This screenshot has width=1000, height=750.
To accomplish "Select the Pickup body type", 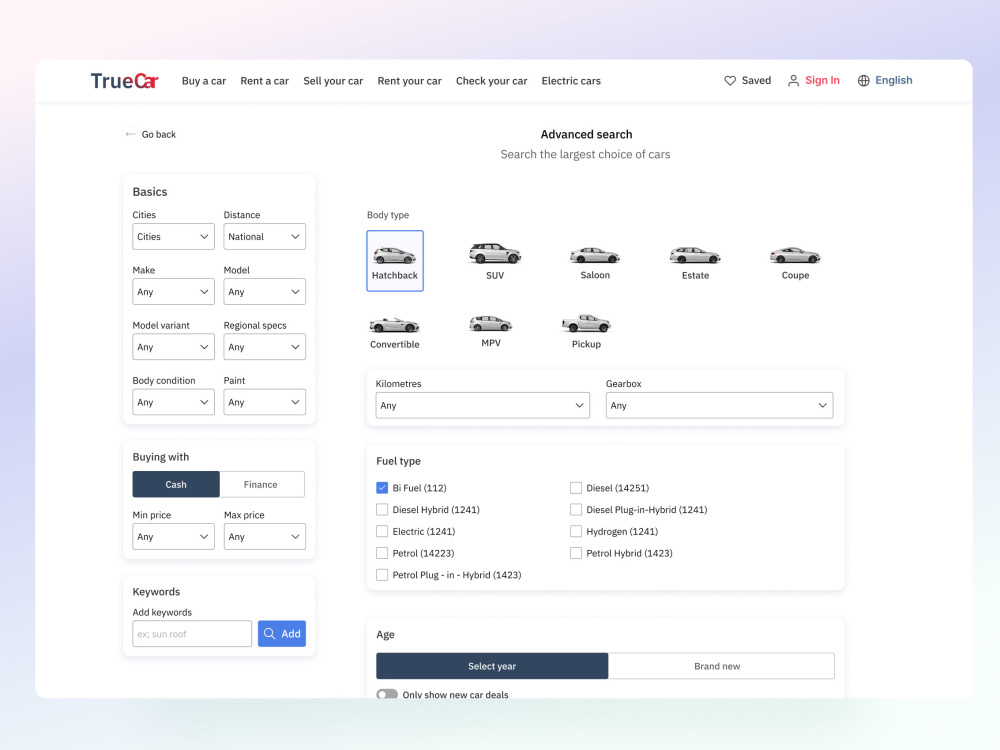I will pos(586,330).
